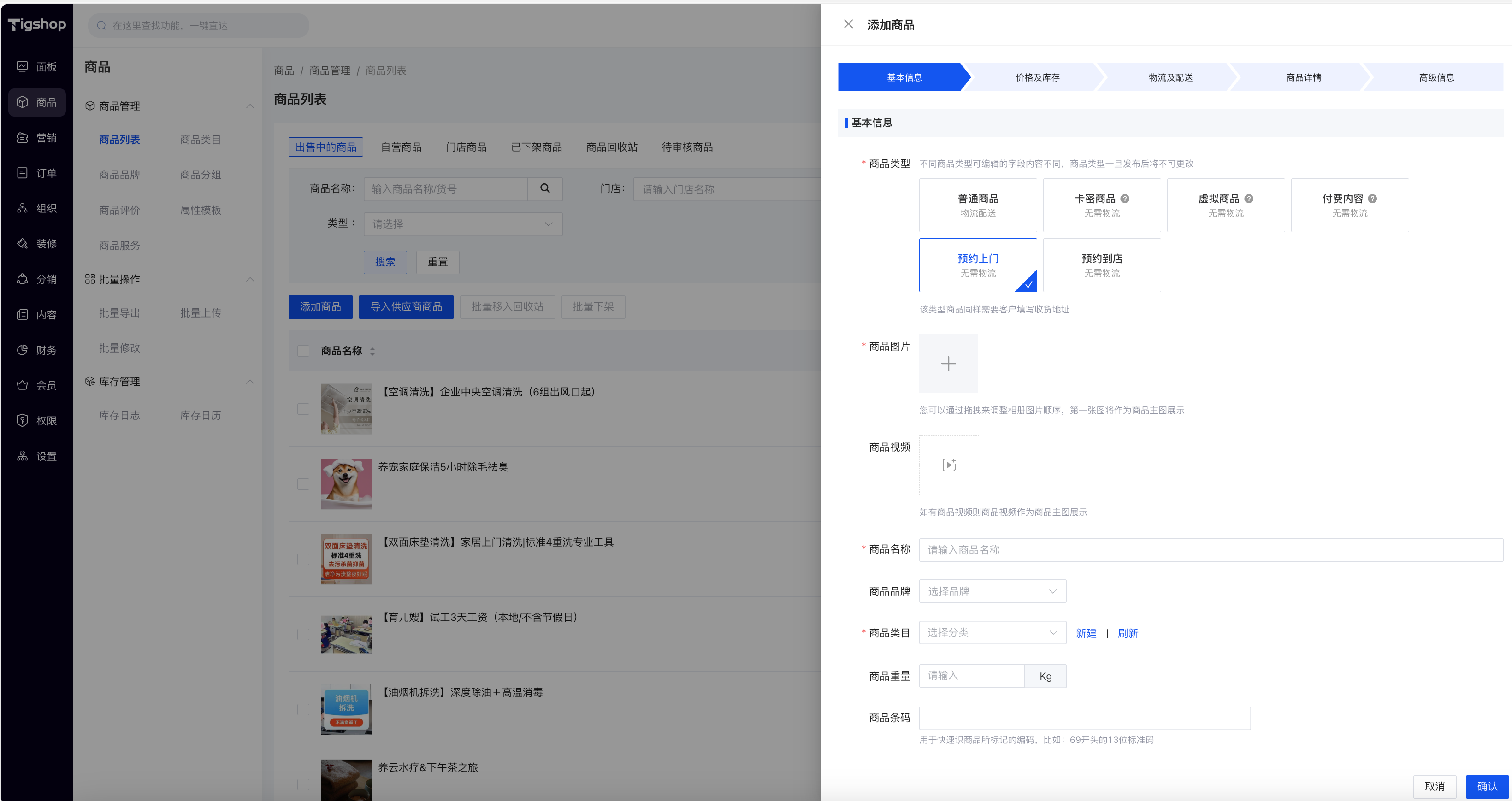Click the help icon next to 虚拟商品
The height and width of the screenshot is (801, 1512).
click(x=1248, y=199)
